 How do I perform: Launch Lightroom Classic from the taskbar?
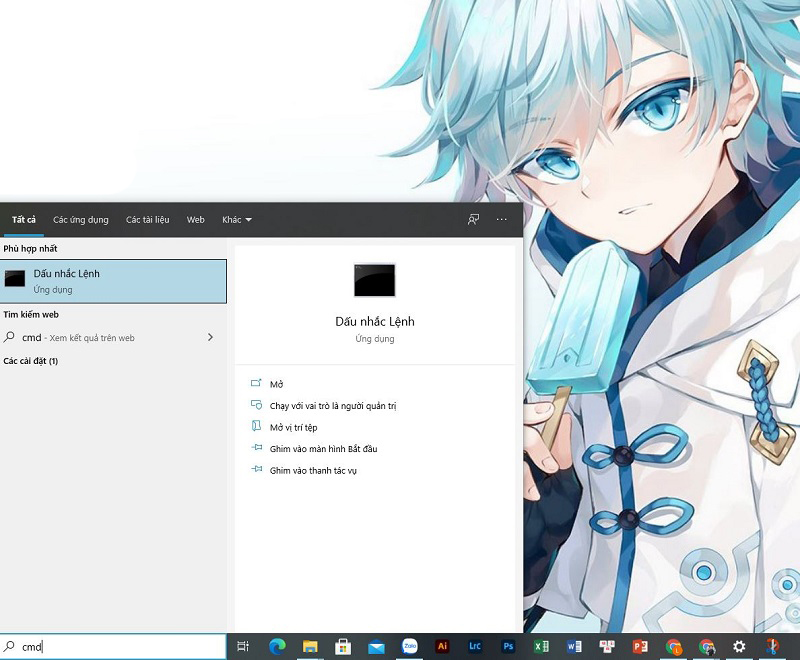pos(475,646)
